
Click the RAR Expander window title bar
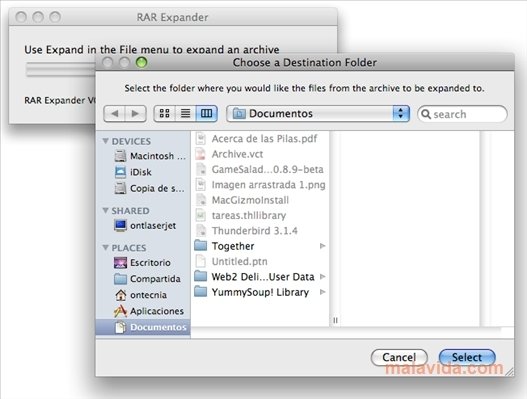[173, 17]
